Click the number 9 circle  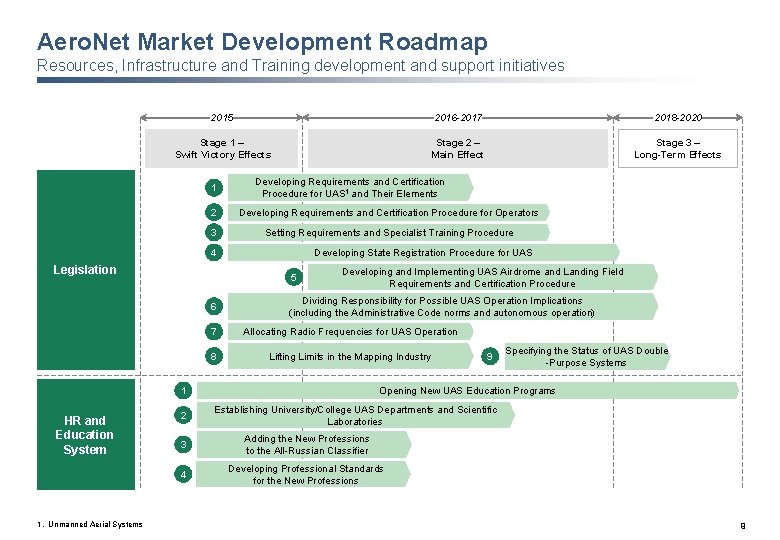tap(490, 356)
